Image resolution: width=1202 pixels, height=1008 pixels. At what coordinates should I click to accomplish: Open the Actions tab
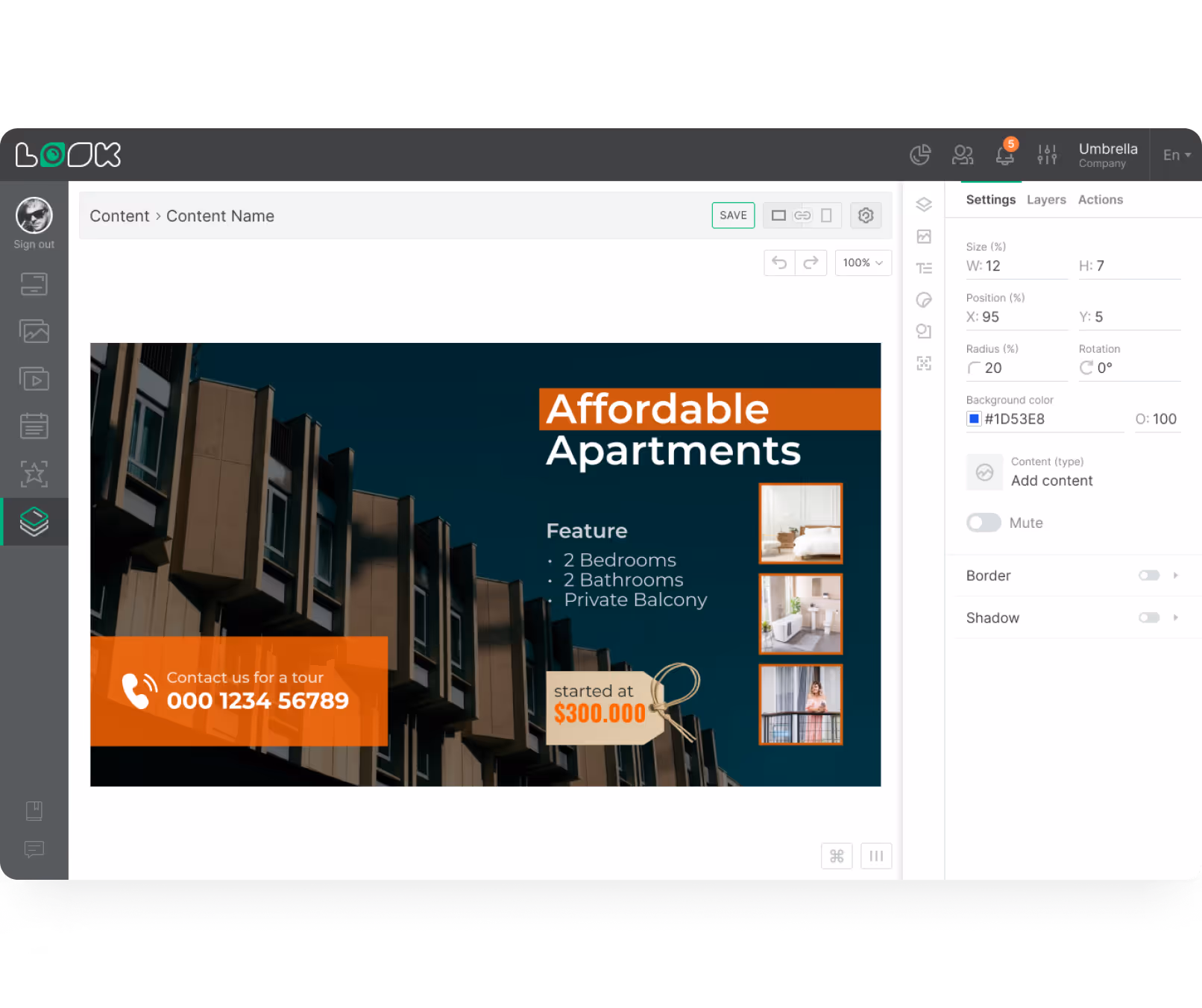pyautogui.click(x=1101, y=199)
